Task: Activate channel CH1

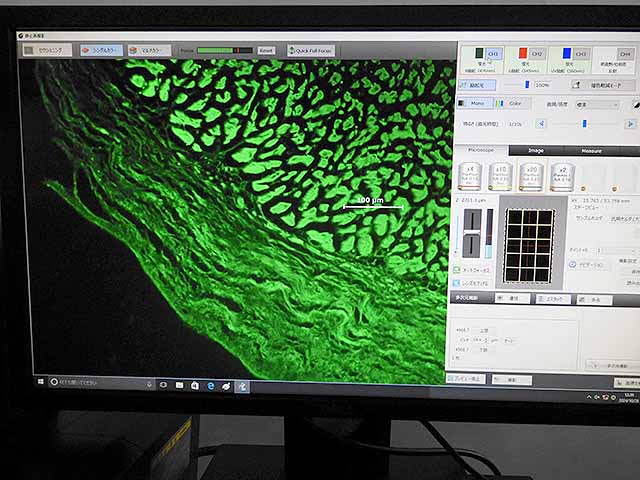Action: click(x=493, y=53)
